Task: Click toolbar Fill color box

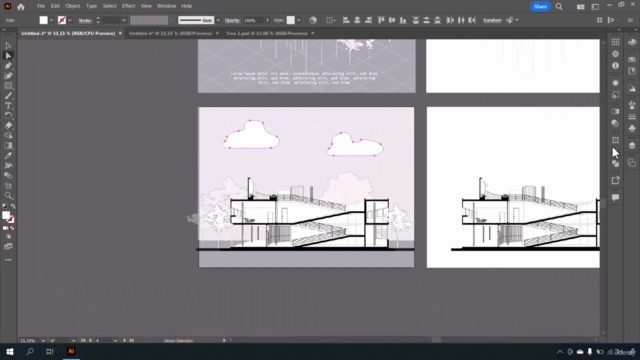Action: [x=6, y=215]
